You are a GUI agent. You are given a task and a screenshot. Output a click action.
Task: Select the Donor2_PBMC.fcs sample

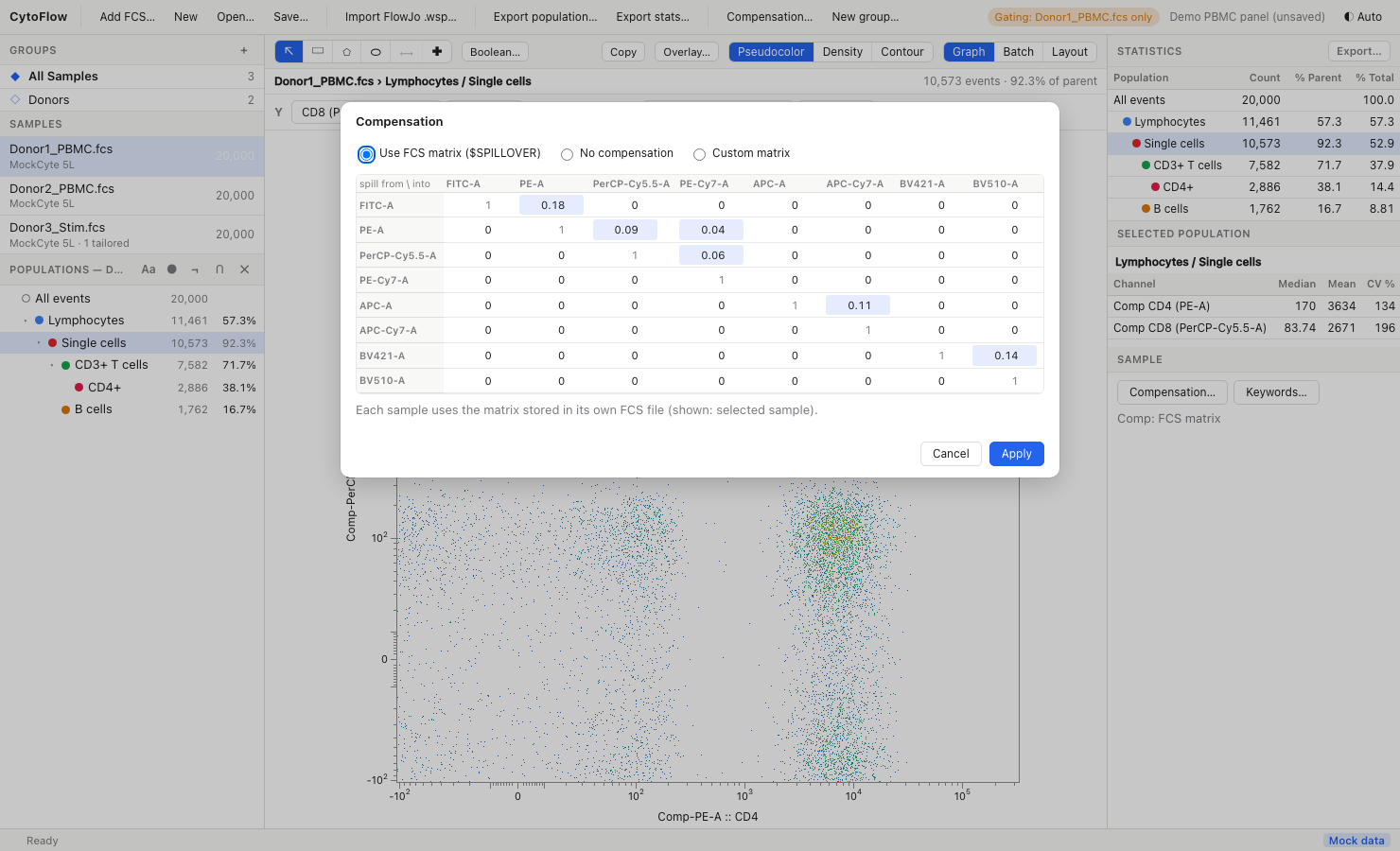point(132,196)
